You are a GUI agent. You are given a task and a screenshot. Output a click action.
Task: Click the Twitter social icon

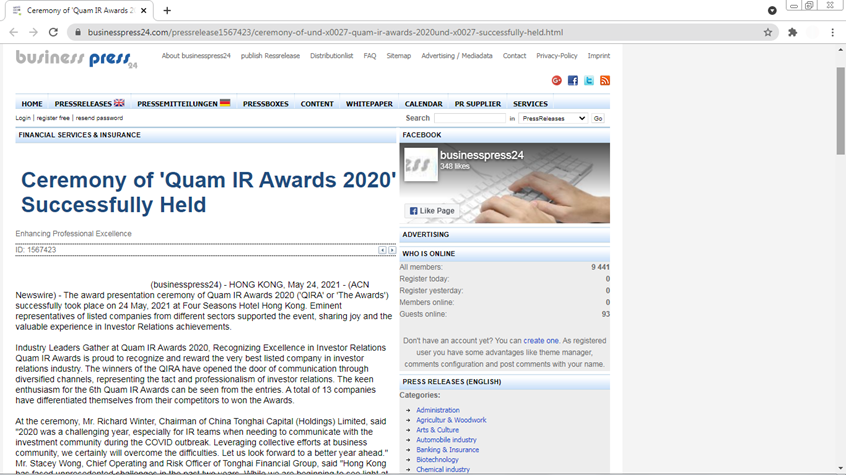coord(589,80)
